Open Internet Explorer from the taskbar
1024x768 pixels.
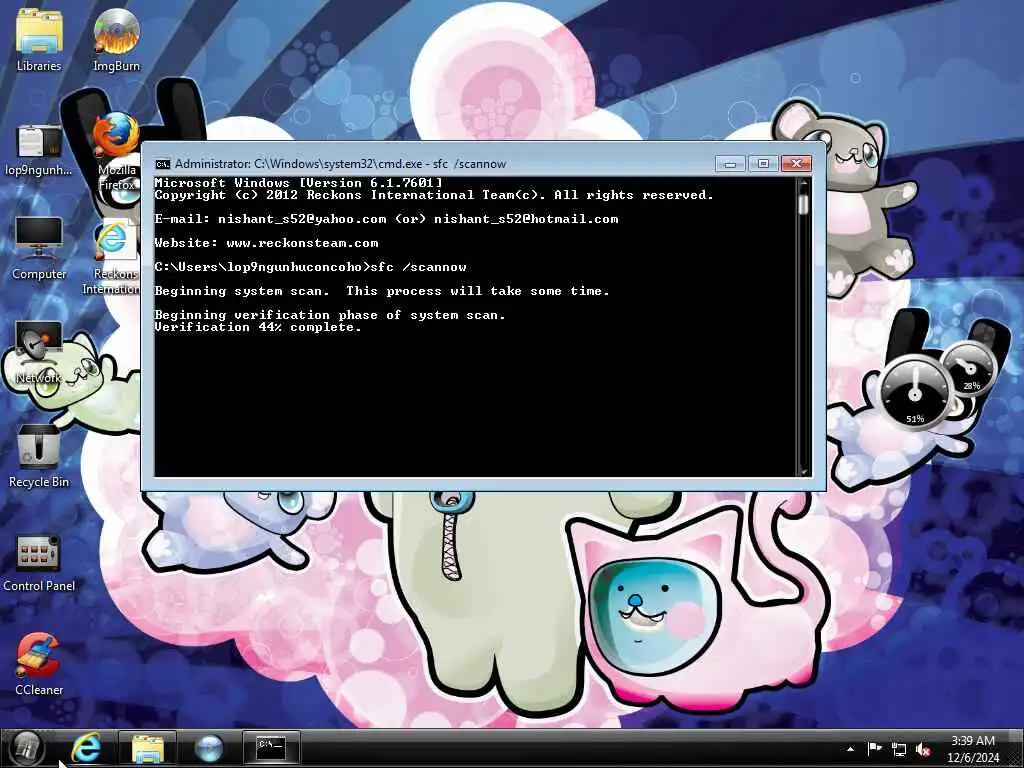86,748
